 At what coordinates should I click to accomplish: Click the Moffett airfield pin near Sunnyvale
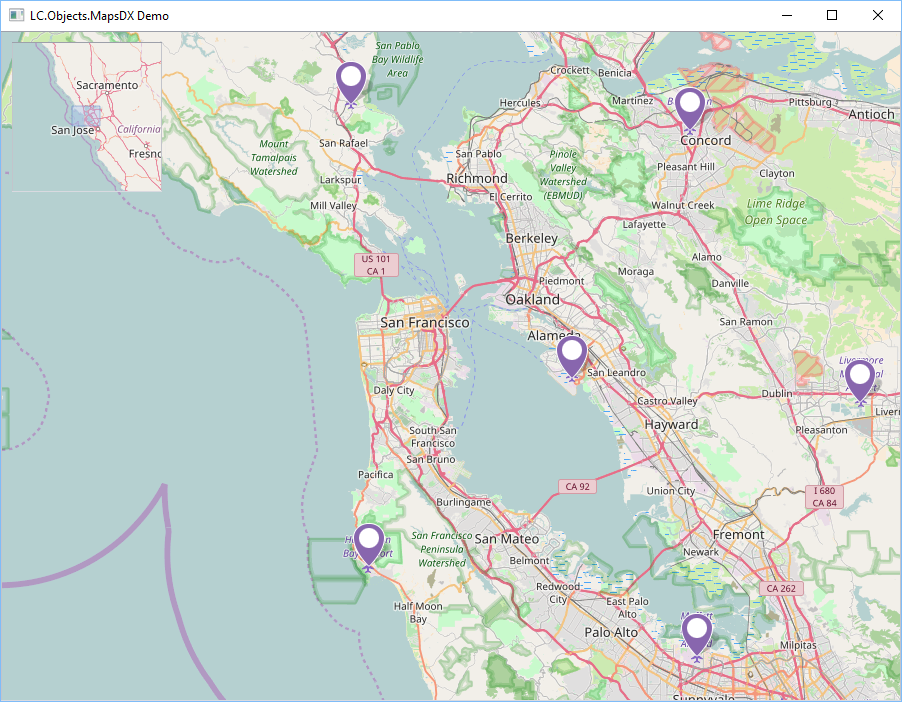(x=697, y=634)
